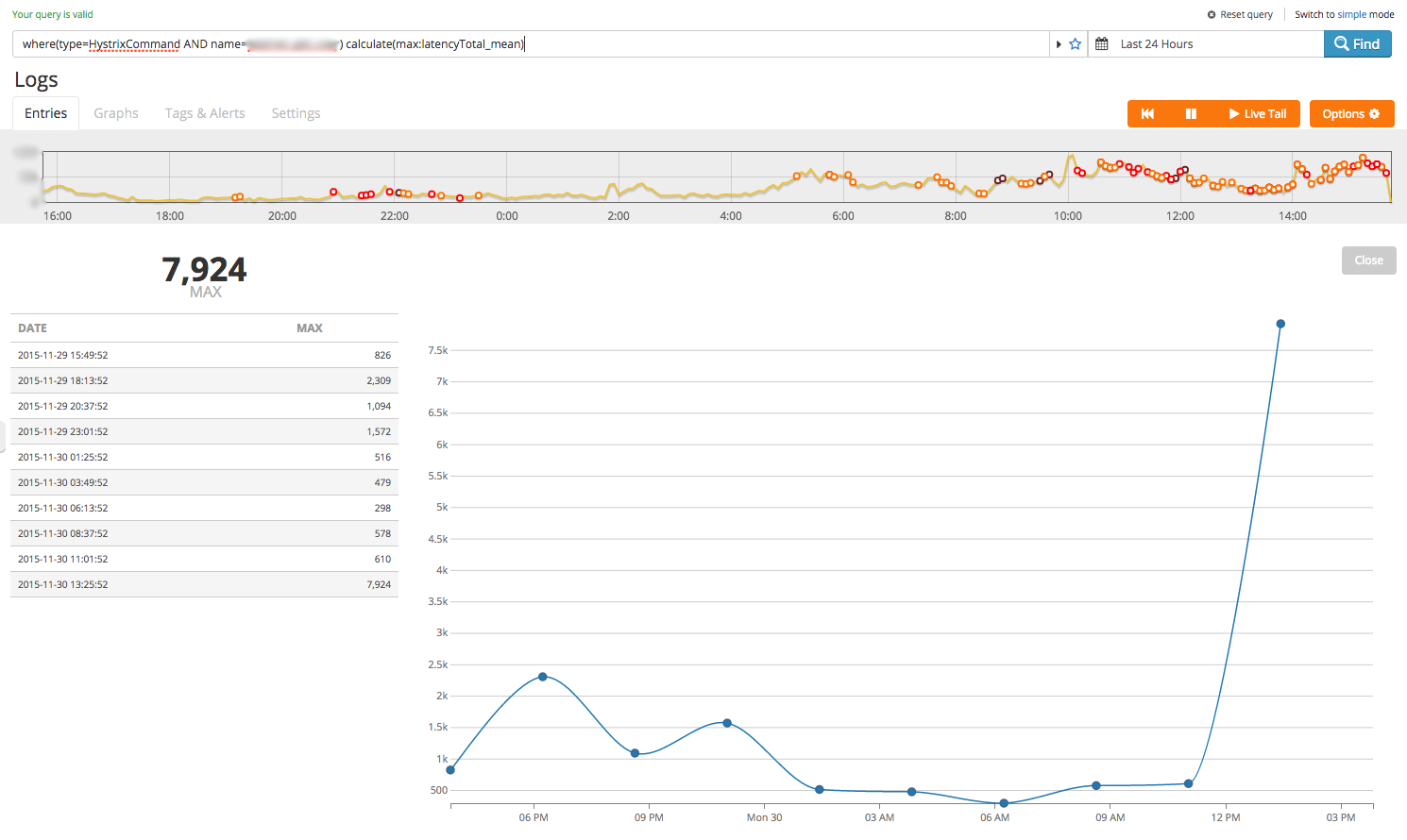
Task: Start Live Tail streaming
Action: (x=1257, y=114)
